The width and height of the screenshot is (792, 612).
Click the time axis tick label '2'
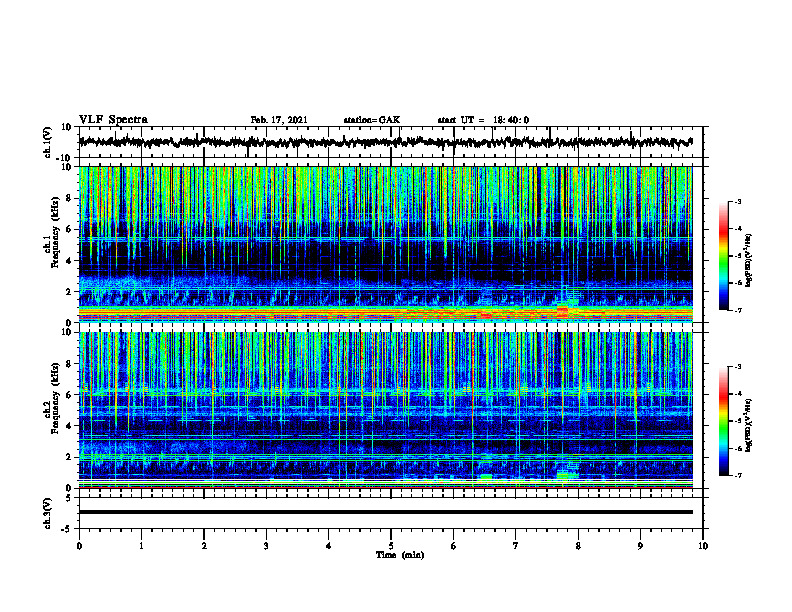pos(204,546)
